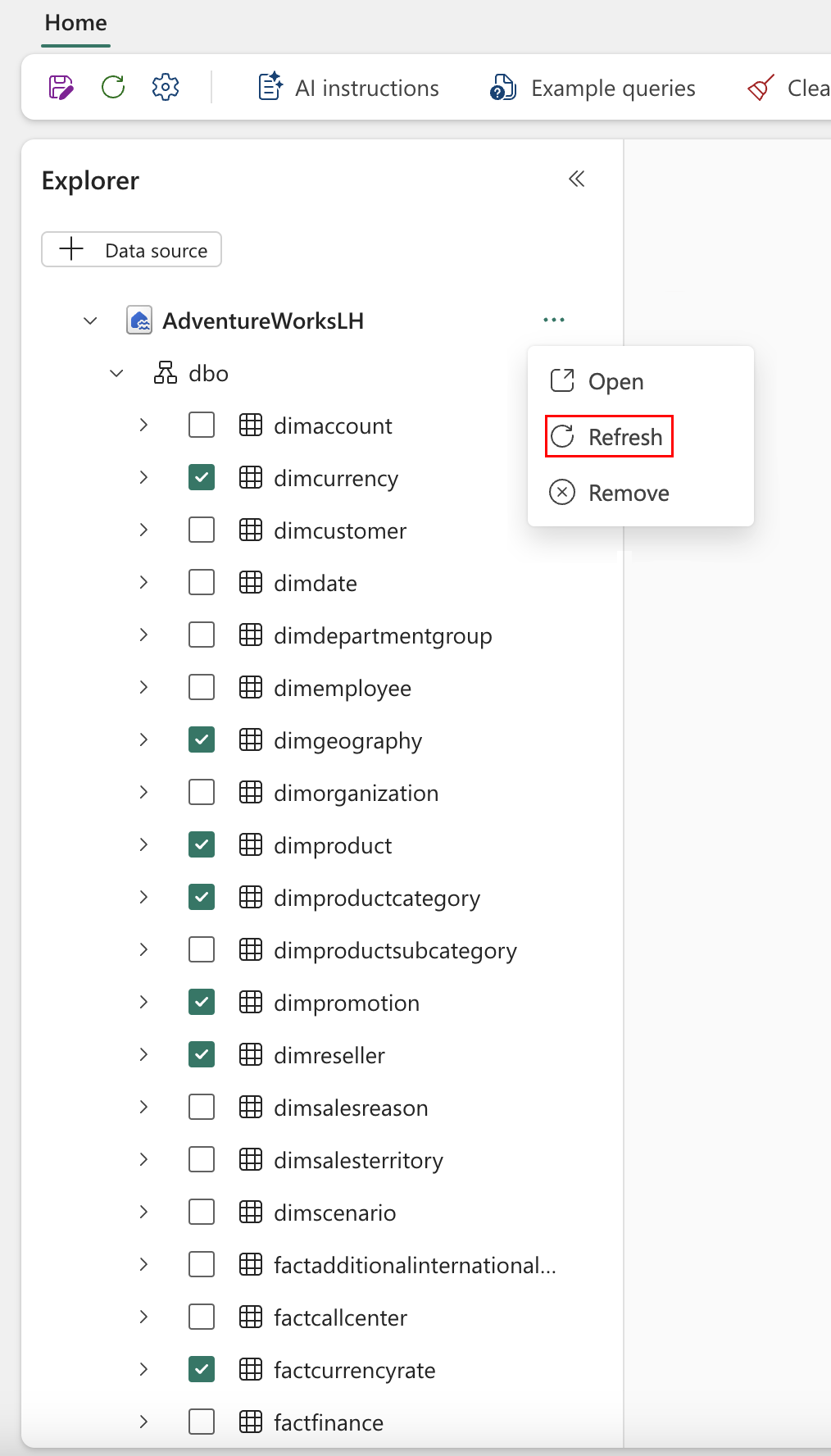Screen dimensions: 831x1456
Task: Click the red broom clear icon
Action: click(761, 87)
